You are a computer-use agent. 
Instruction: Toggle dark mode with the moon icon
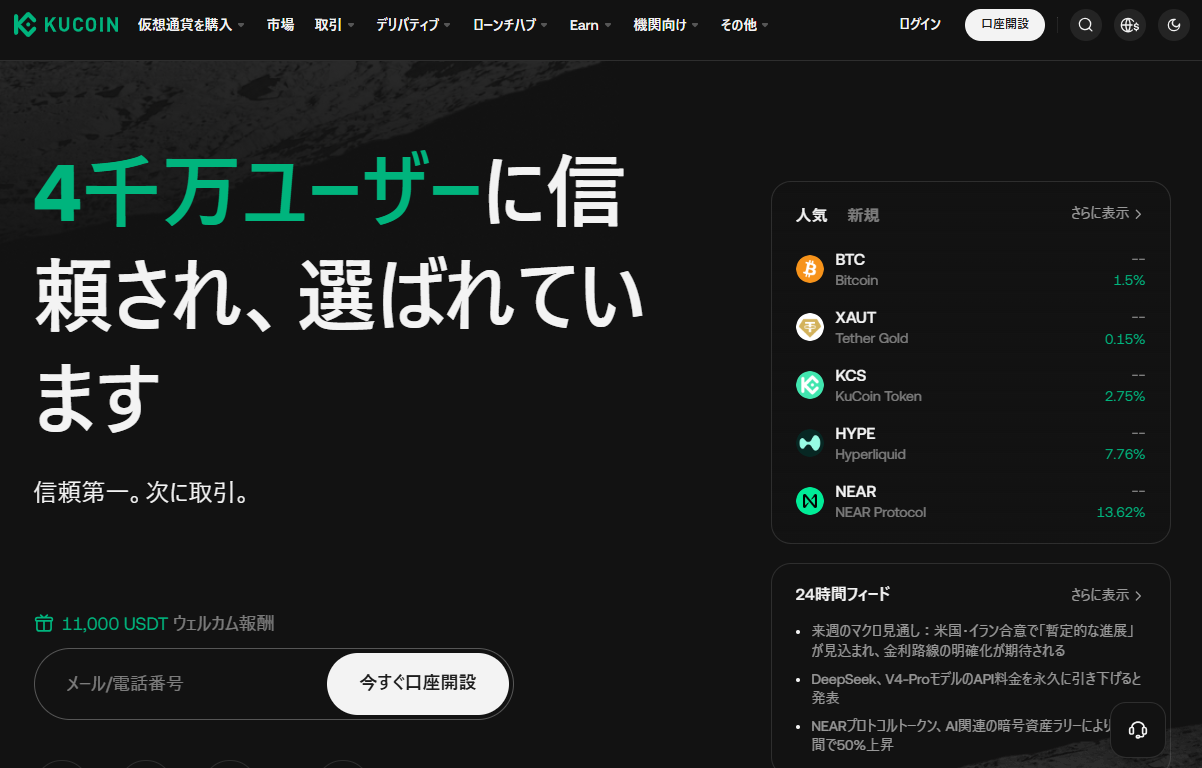(x=1174, y=25)
